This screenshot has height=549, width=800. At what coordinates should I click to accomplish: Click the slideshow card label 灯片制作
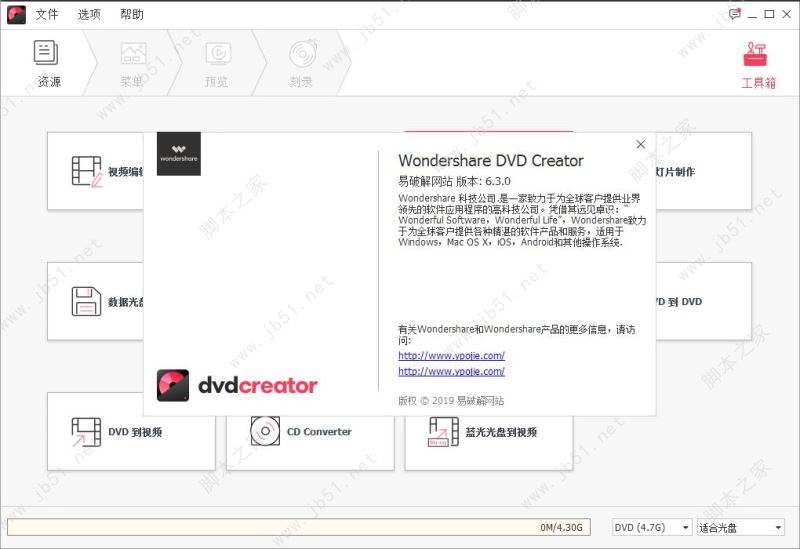676,172
